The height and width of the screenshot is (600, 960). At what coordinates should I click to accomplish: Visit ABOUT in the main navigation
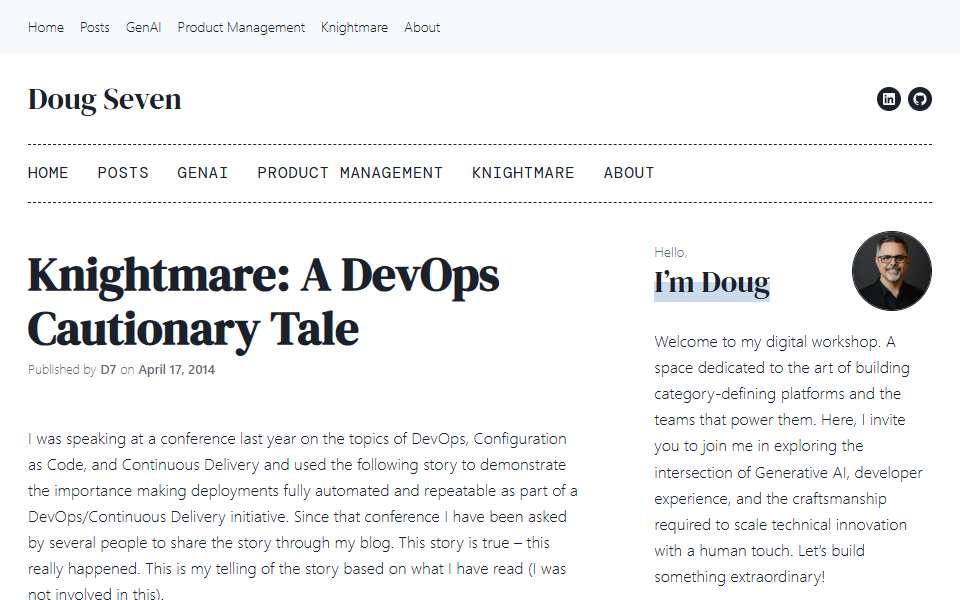pyautogui.click(x=629, y=173)
